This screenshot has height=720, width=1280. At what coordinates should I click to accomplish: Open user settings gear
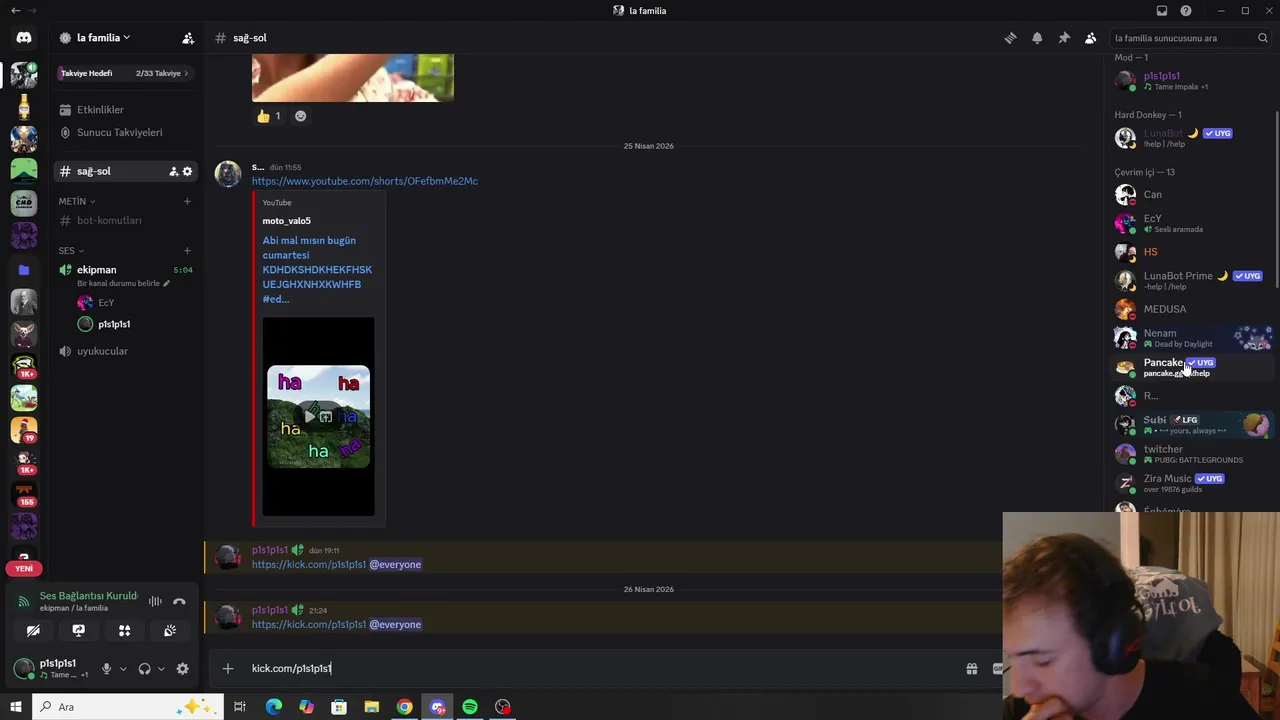[182, 669]
